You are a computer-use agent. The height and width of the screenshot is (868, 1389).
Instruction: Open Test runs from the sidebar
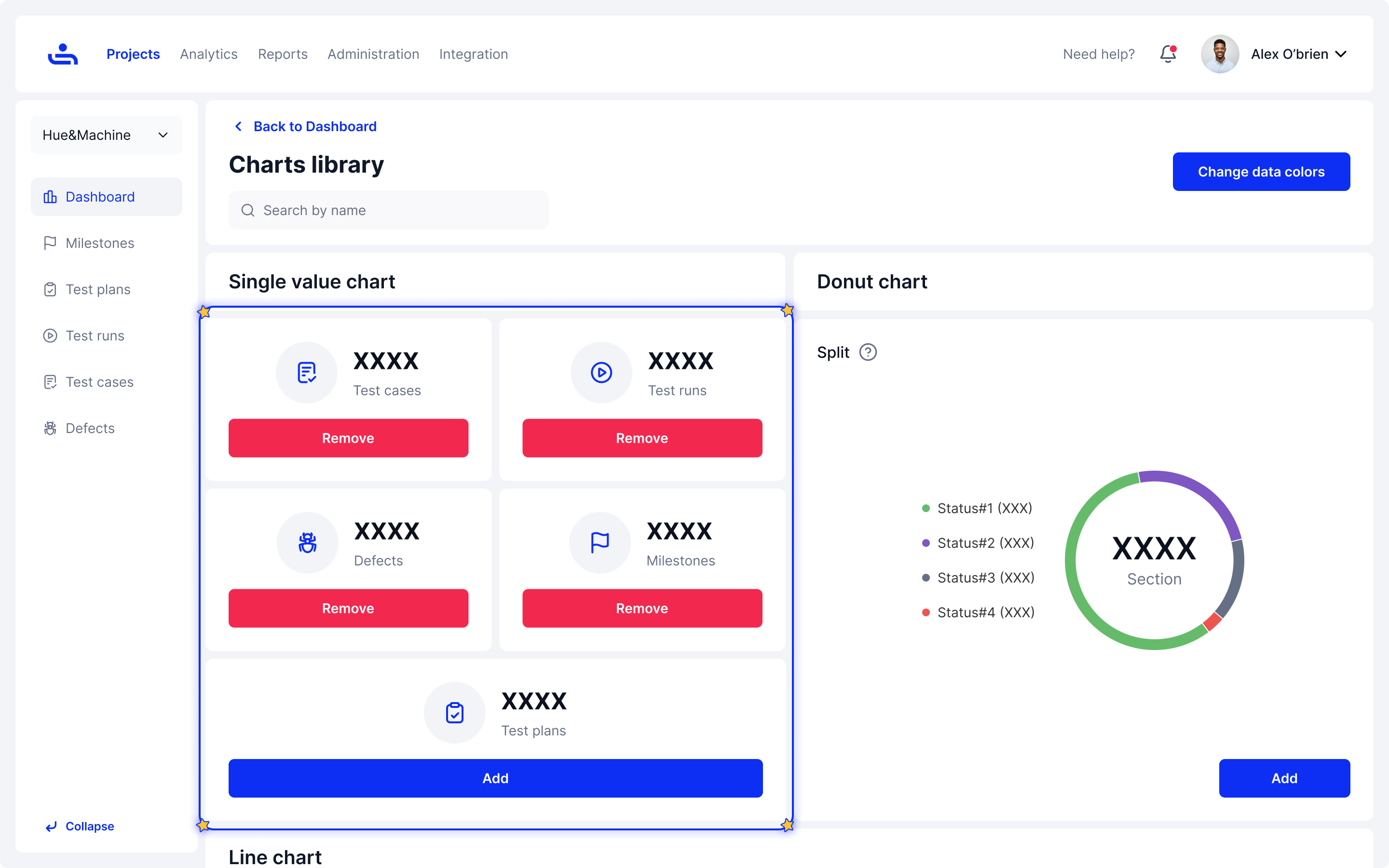click(x=106, y=336)
